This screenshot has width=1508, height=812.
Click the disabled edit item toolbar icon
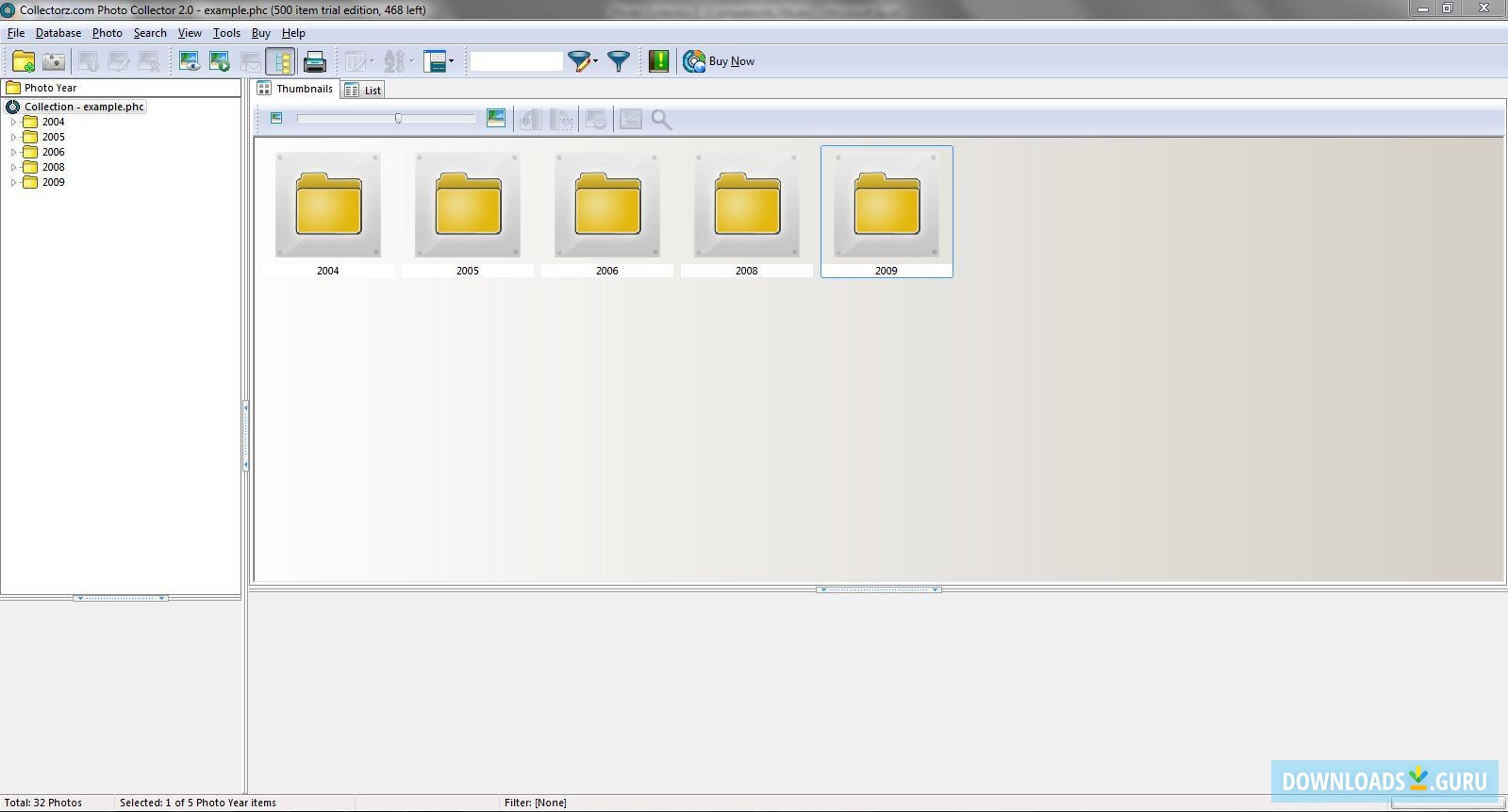[x=119, y=62]
